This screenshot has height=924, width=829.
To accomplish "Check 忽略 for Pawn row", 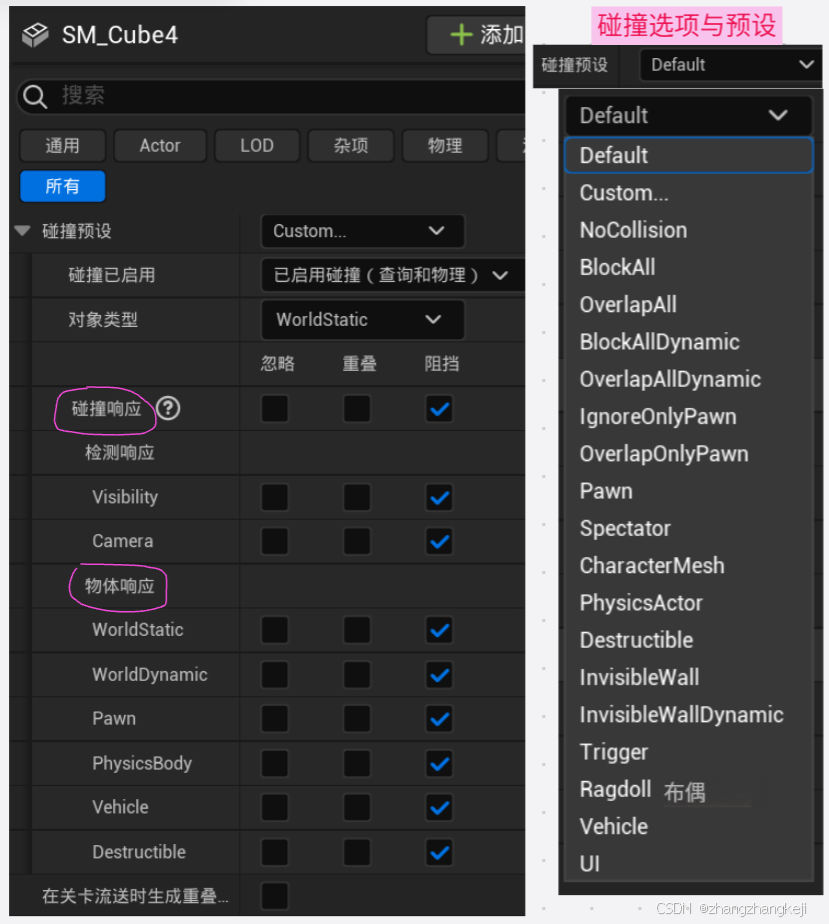I will tap(275, 719).
